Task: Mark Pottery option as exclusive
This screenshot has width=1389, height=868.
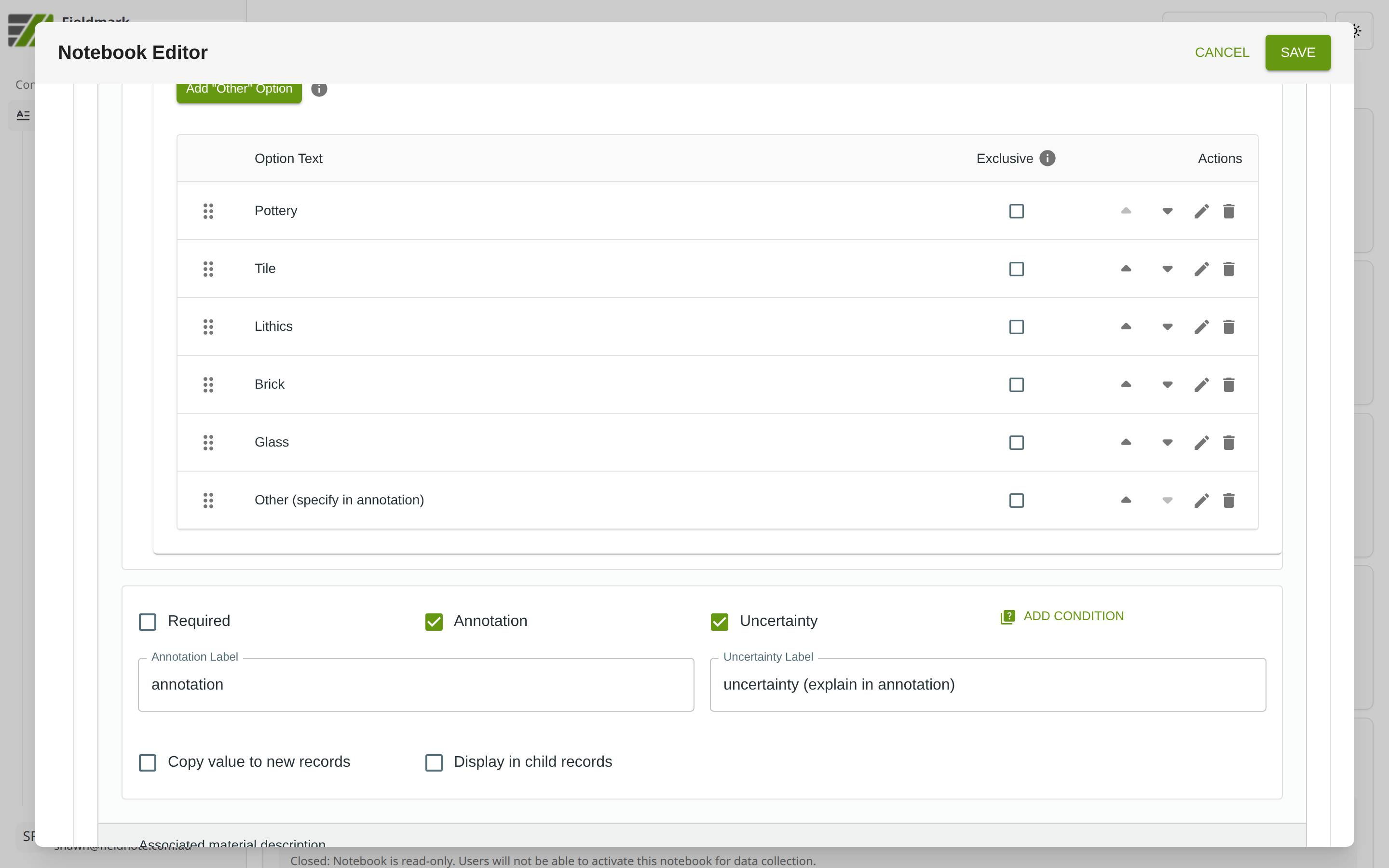Action: [x=1016, y=211]
